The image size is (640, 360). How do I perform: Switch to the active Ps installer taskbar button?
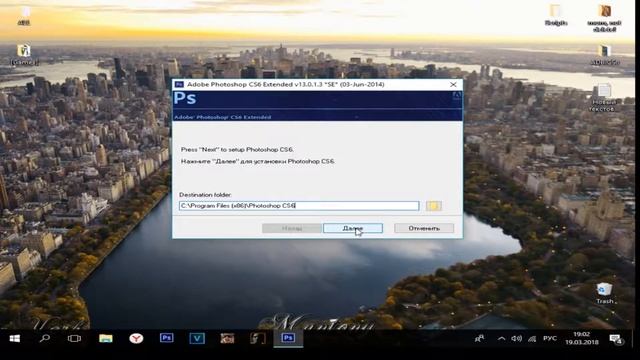pos(288,338)
